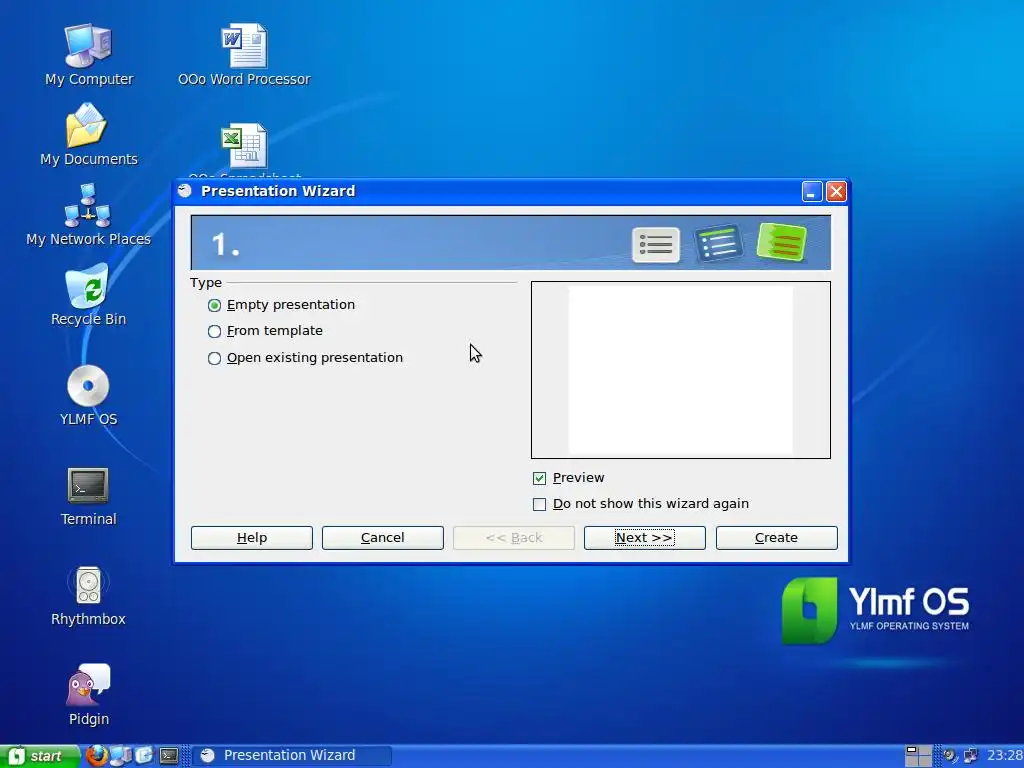Enable Do not show this wizard again
The height and width of the screenshot is (768, 1024).
(539, 504)
